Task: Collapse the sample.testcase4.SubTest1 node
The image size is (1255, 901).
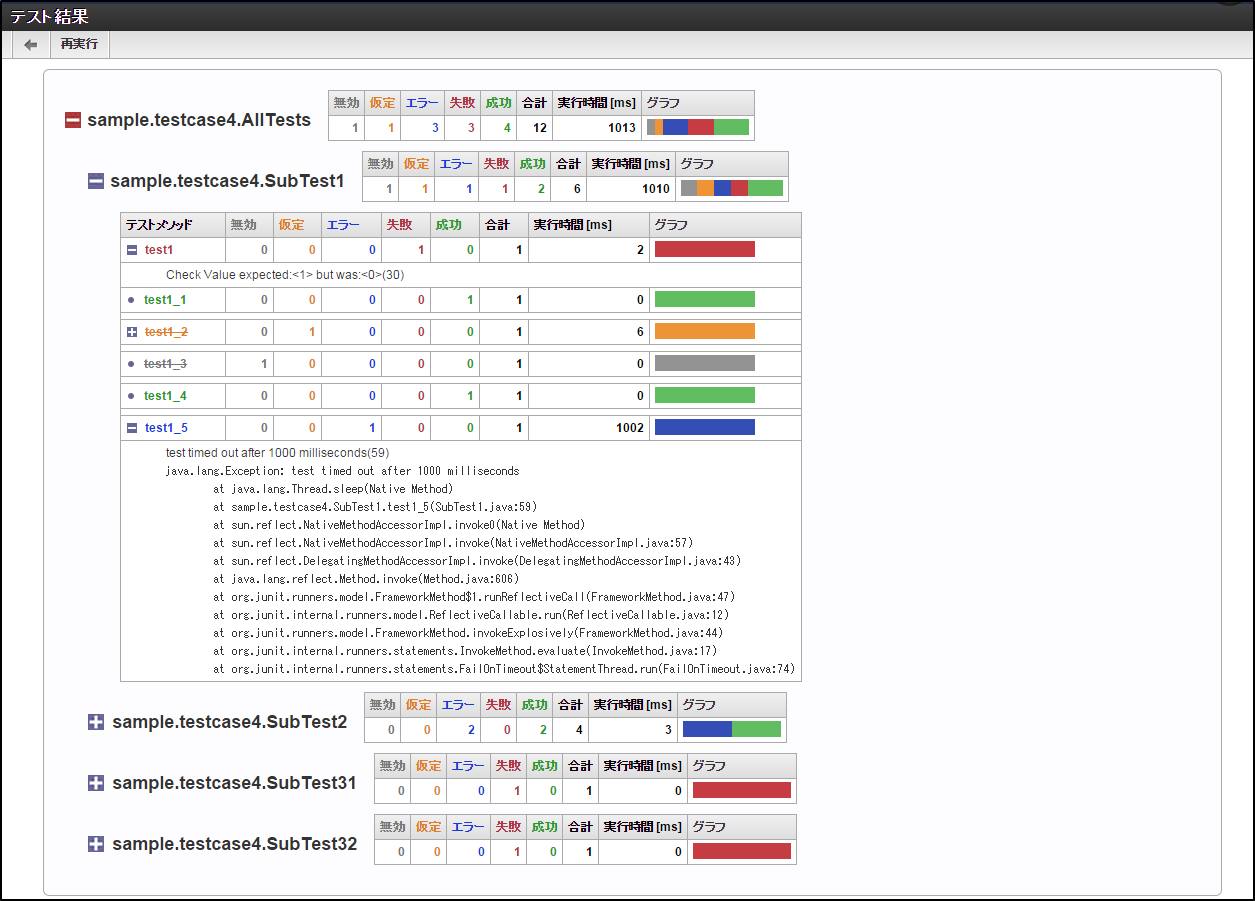Action: [x=96, y=181]
